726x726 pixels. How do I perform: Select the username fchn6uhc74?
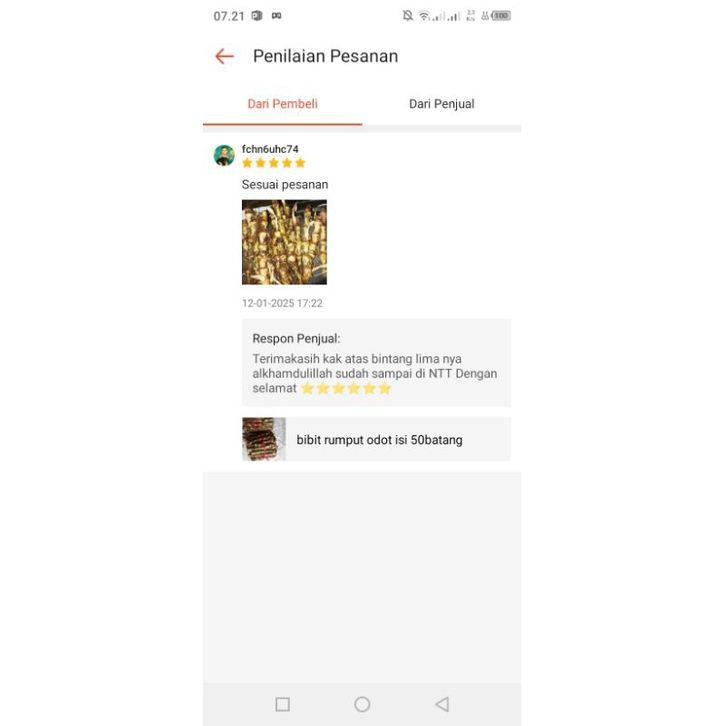coord(270,149)
